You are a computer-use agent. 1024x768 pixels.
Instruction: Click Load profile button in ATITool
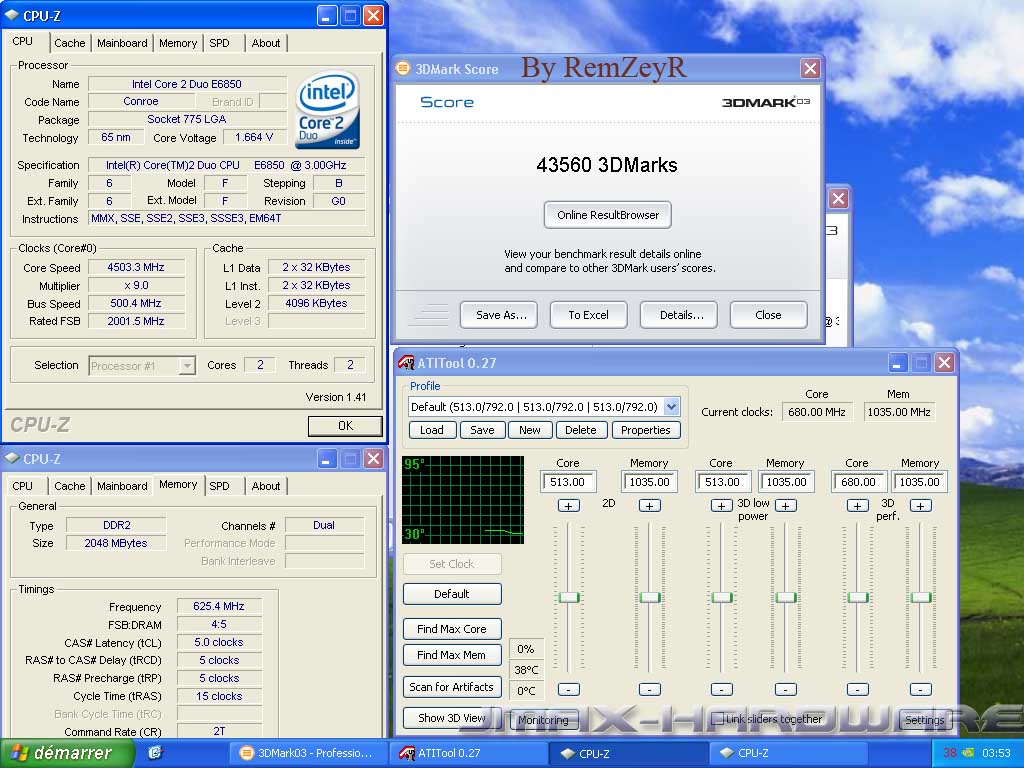click(x=432, y=430)
